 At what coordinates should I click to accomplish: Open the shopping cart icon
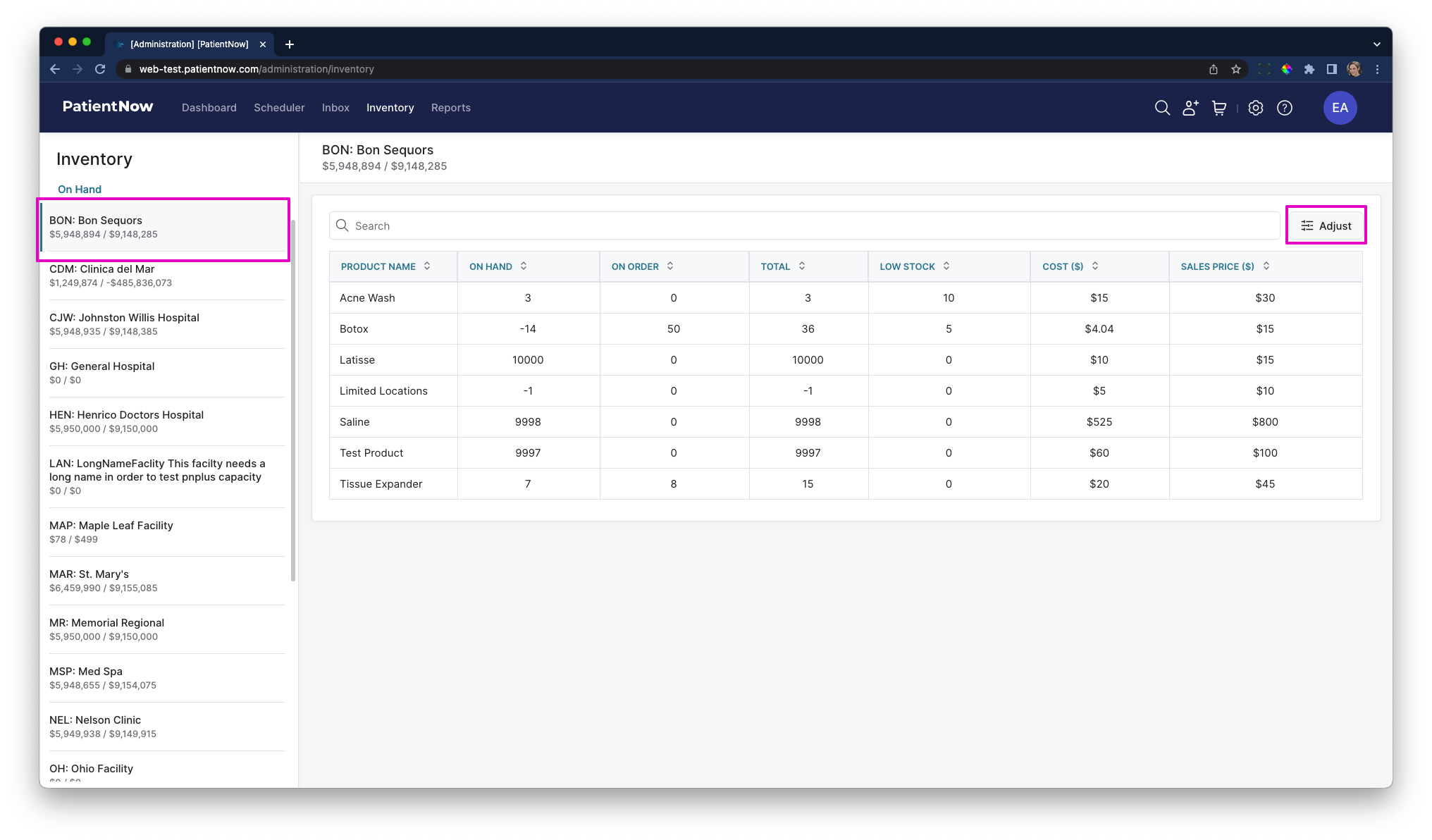[1219, 108]
